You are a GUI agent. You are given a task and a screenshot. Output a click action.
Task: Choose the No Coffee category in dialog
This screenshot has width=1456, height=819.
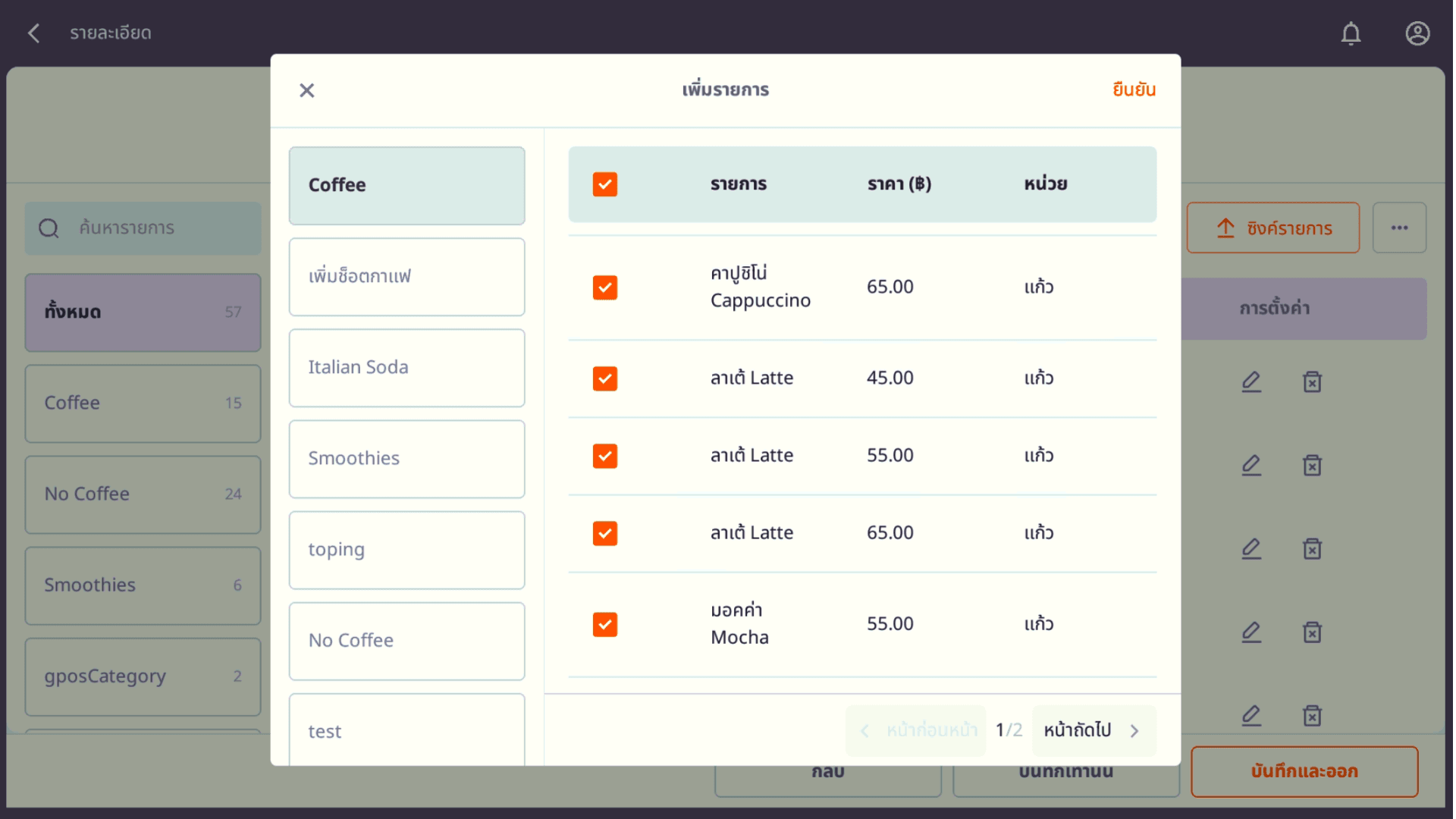click(x=406, y=641)
